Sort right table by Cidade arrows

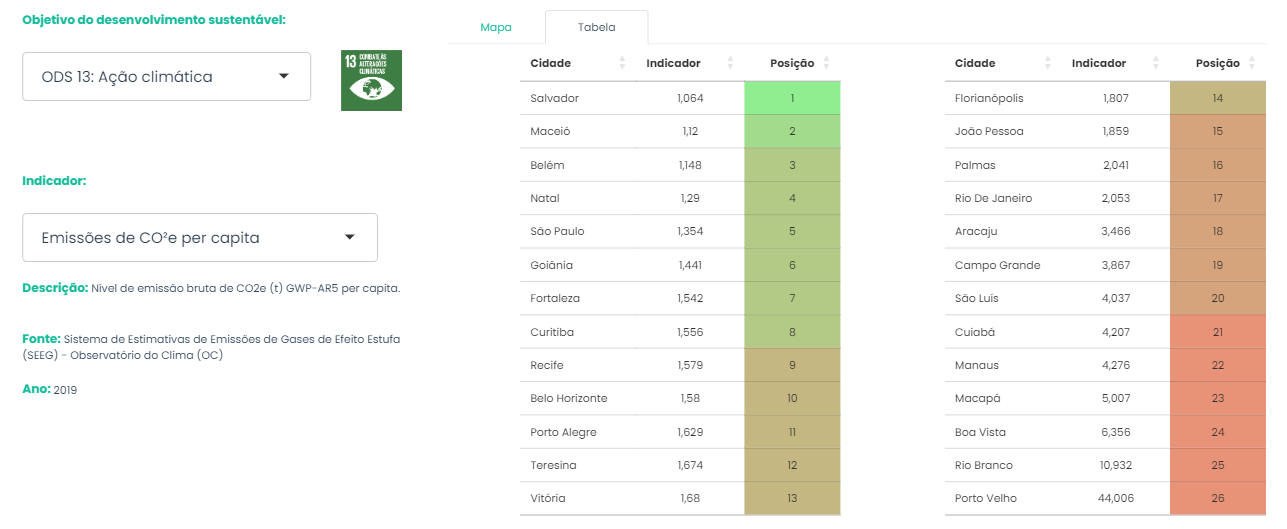point(1047,63)
